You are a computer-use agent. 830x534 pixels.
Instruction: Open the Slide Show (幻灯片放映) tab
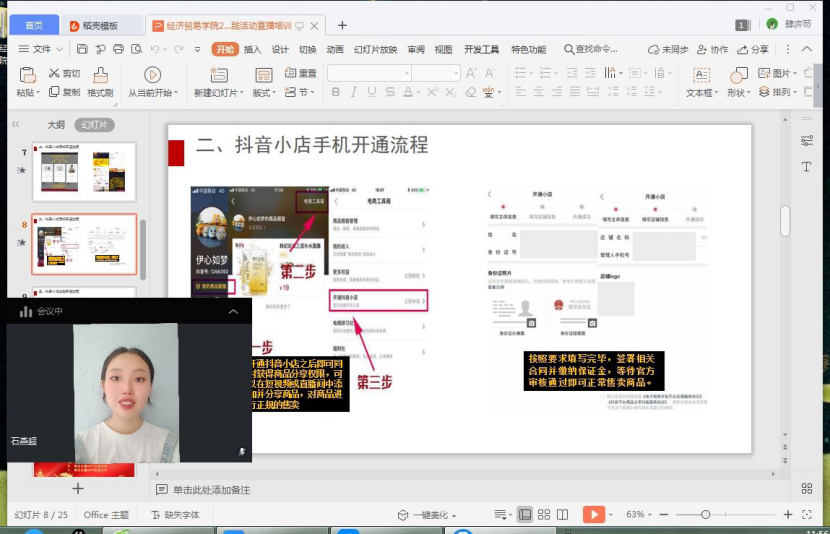click(375, 49)
